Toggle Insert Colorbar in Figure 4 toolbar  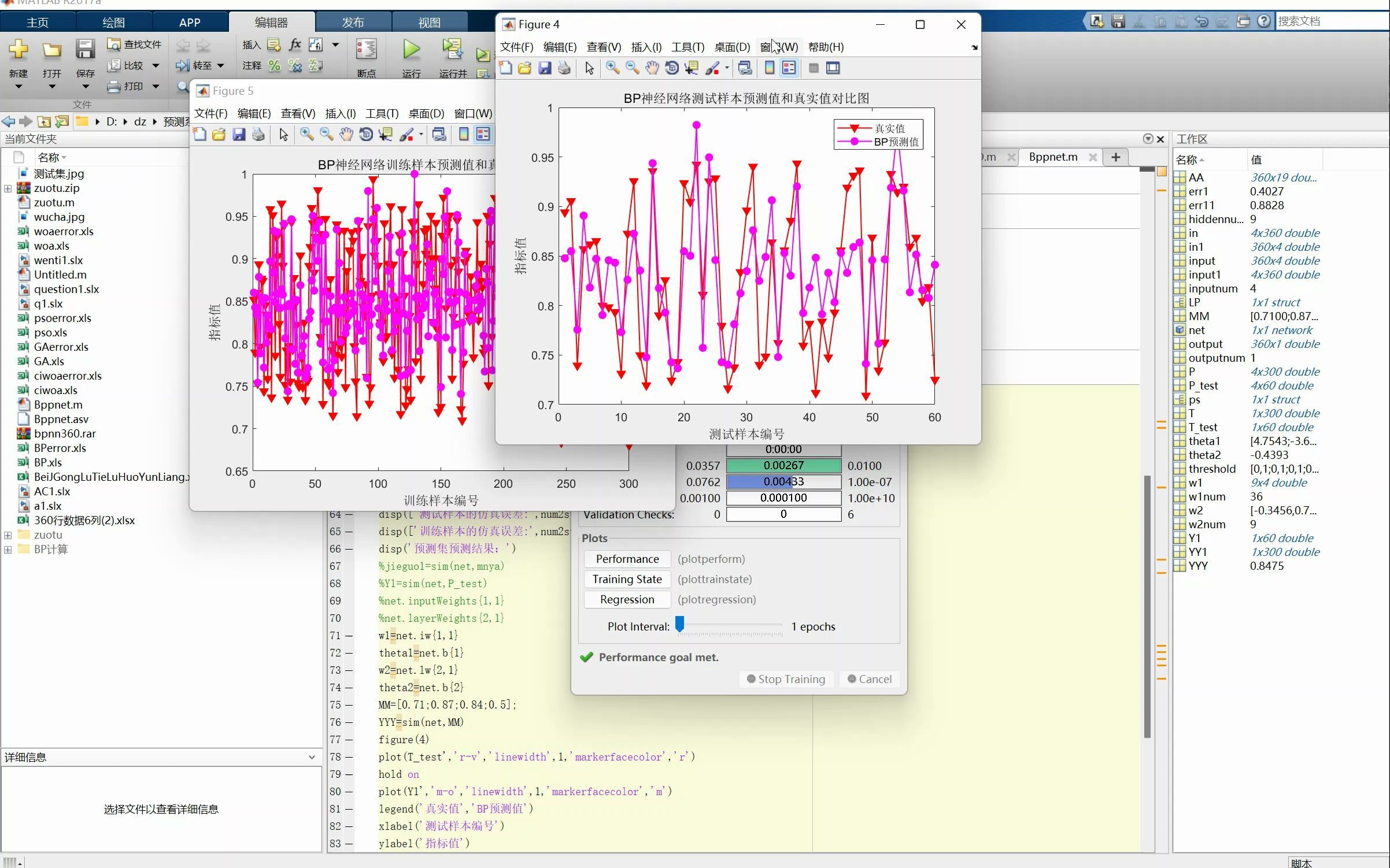pos(770,68)
